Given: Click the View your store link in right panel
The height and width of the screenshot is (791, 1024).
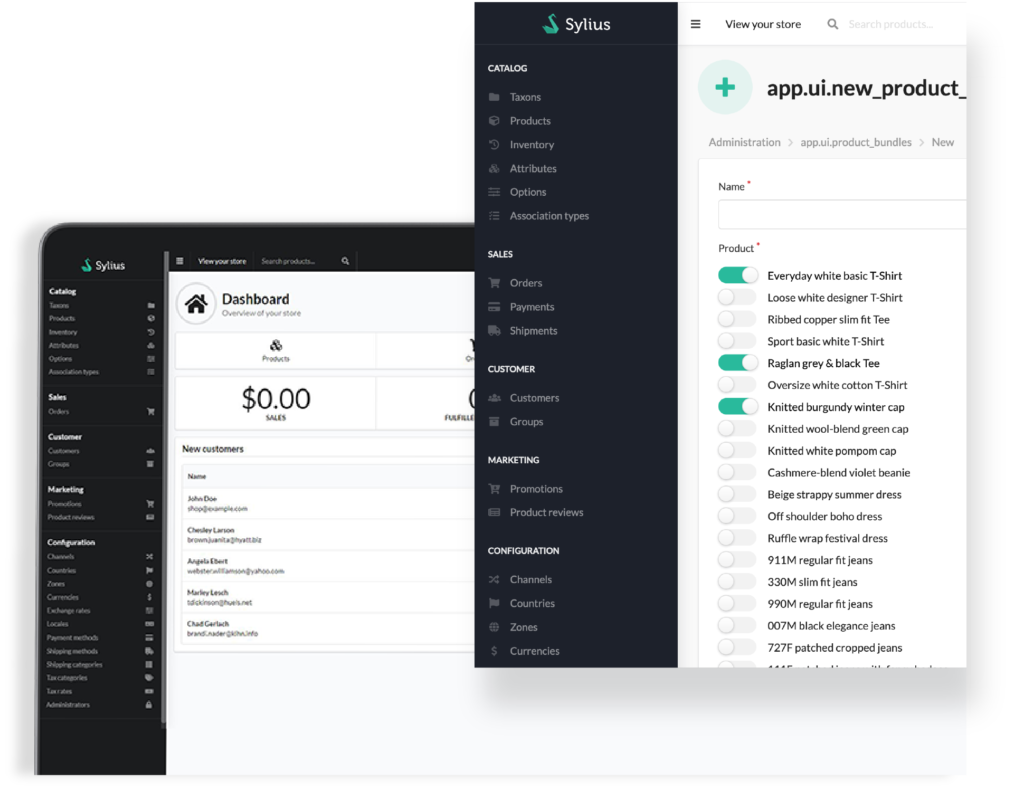Looking at the screenshot, I should (762, 24).
